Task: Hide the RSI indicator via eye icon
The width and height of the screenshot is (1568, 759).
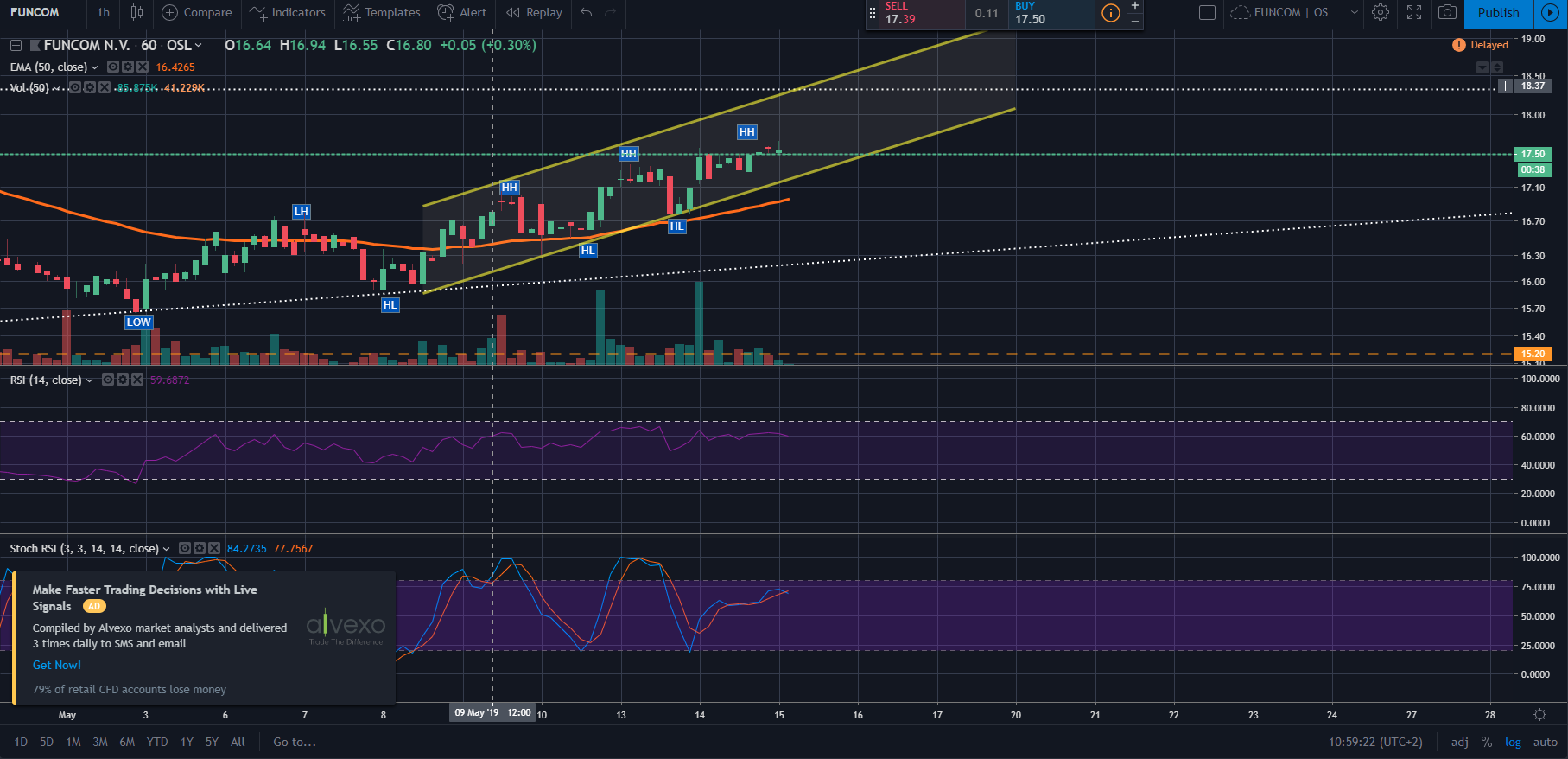Action: (x=108, y=379)
